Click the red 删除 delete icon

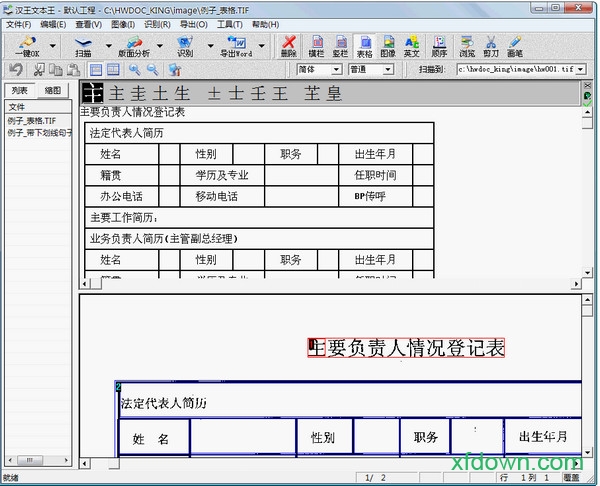tap(288, 45)
